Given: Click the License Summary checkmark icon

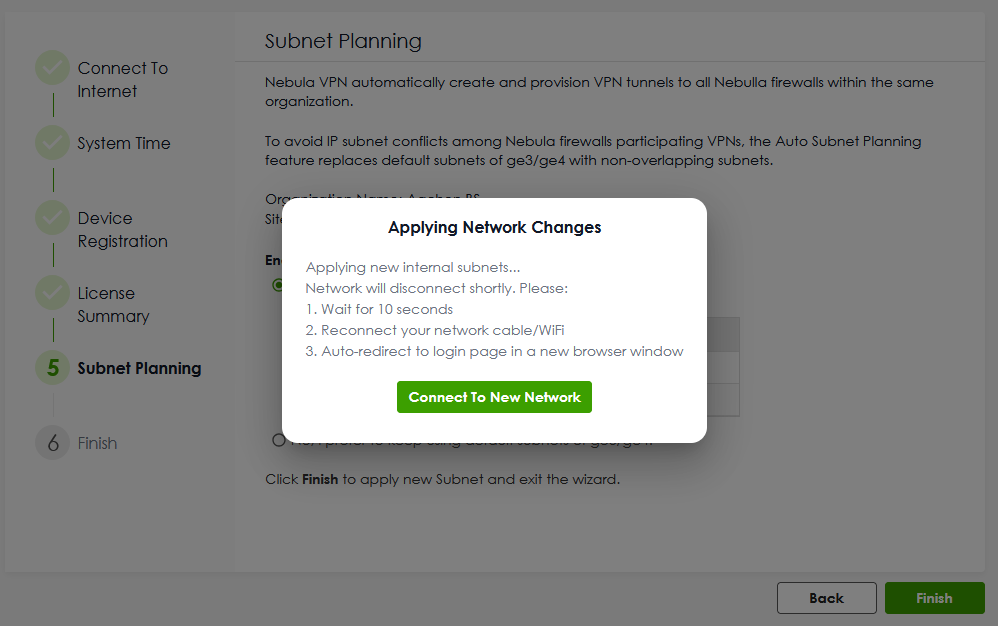Looking at the screenshot, I should click(x=52, y=293).
